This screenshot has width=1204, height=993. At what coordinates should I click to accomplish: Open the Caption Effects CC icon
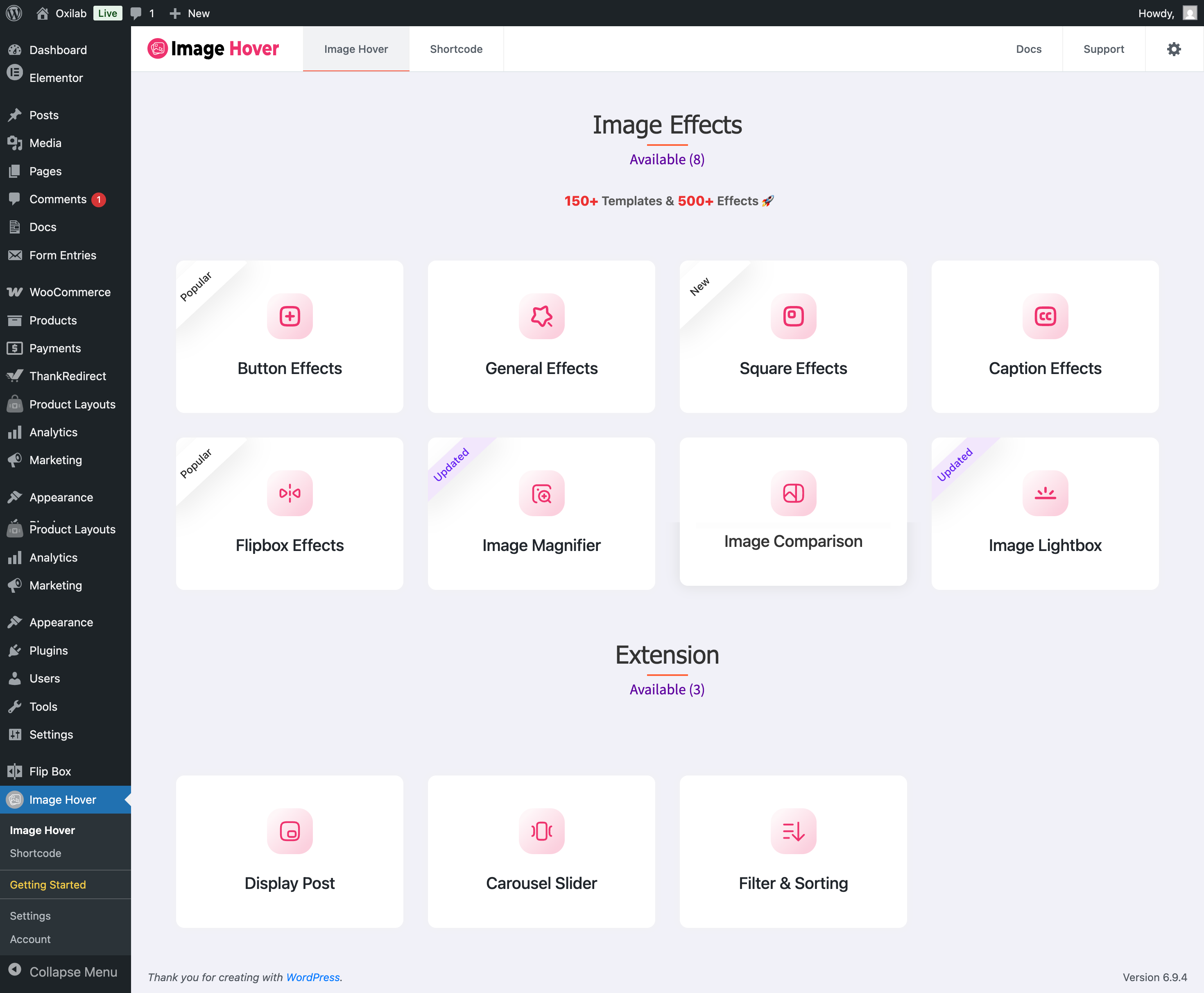[x=1045, y=316]
